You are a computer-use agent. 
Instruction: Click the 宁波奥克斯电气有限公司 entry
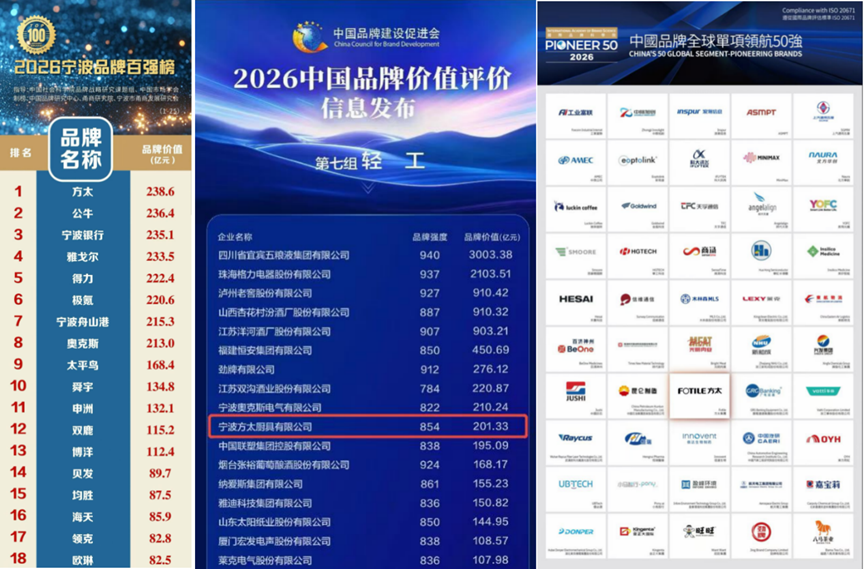tap(269, 408)
